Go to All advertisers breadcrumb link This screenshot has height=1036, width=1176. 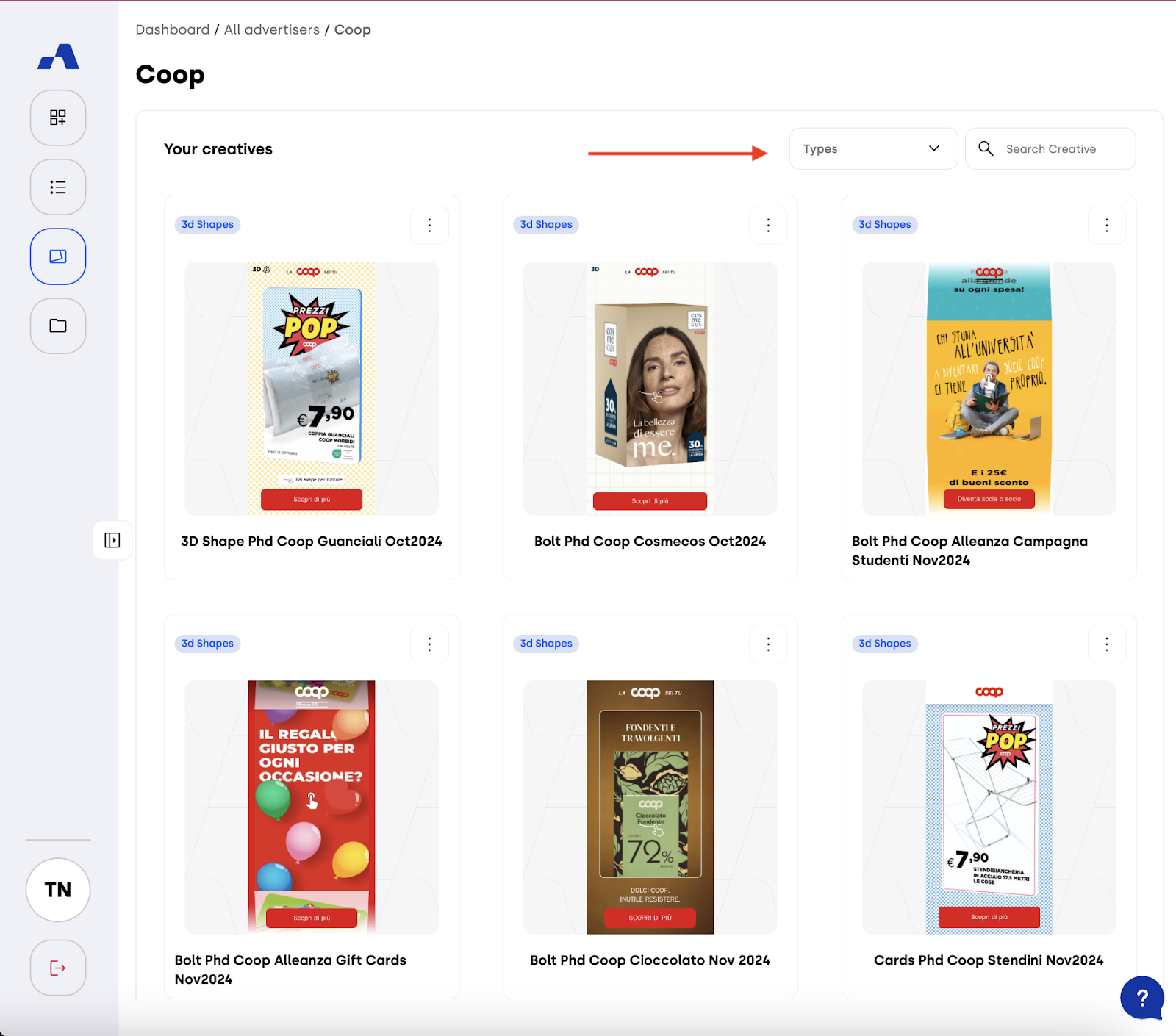272,29
